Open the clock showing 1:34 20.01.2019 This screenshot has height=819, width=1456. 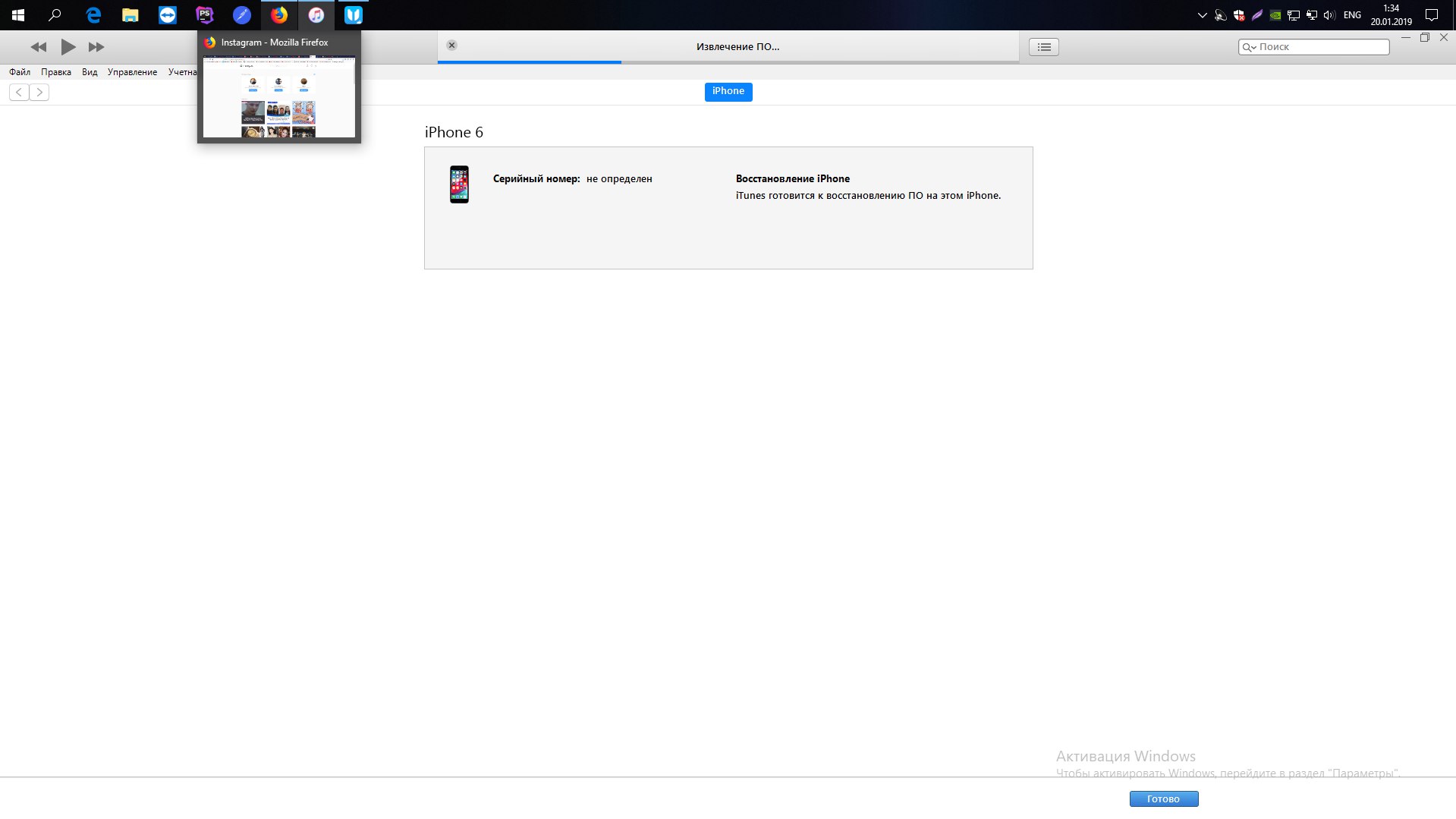1392,15
